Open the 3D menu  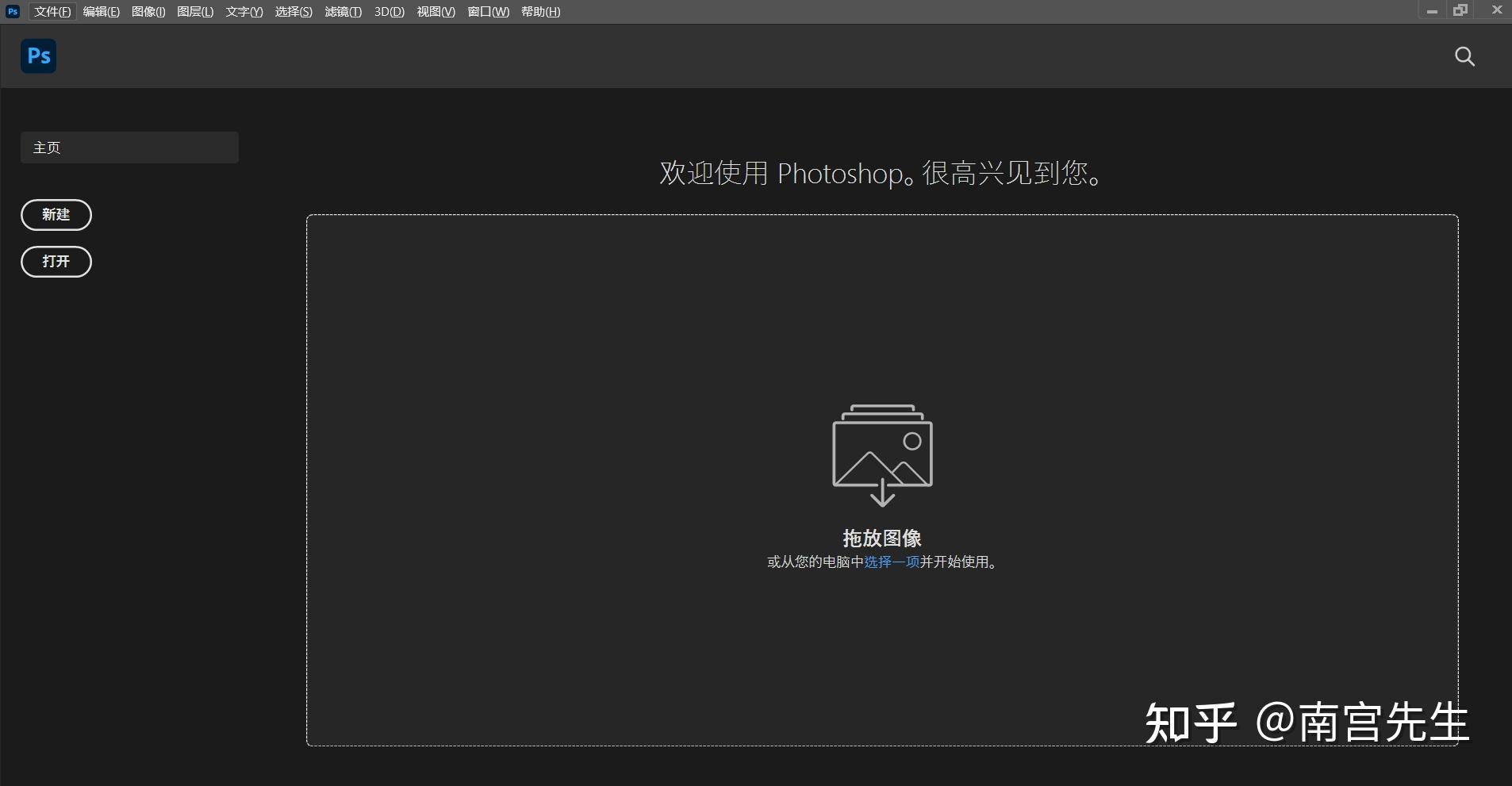click(x=388, y=11)
